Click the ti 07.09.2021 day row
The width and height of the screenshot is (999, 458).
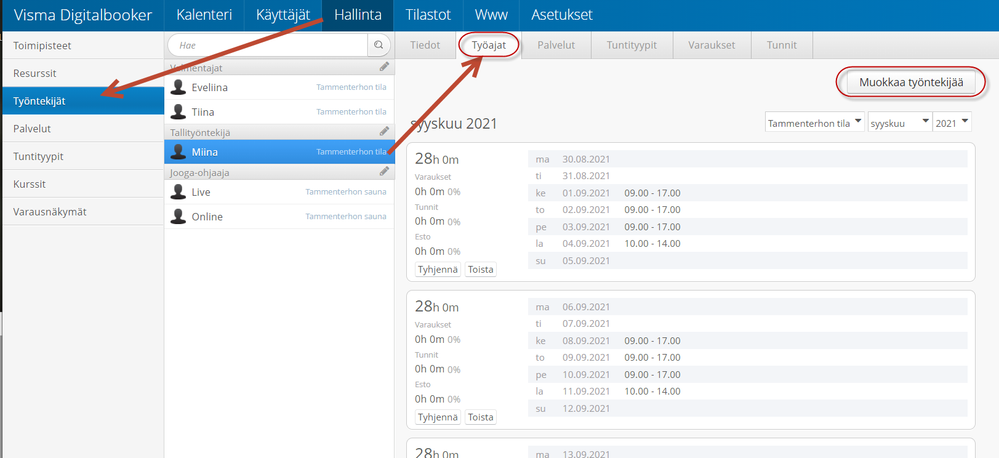point(748,324)
